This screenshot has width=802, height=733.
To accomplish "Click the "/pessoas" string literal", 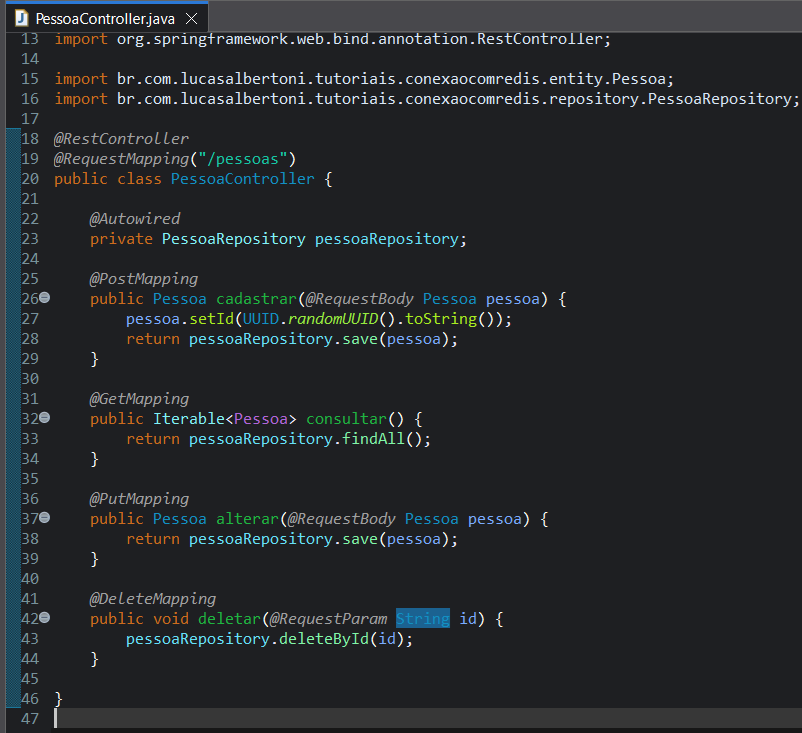I will click(x=242, y=158).
